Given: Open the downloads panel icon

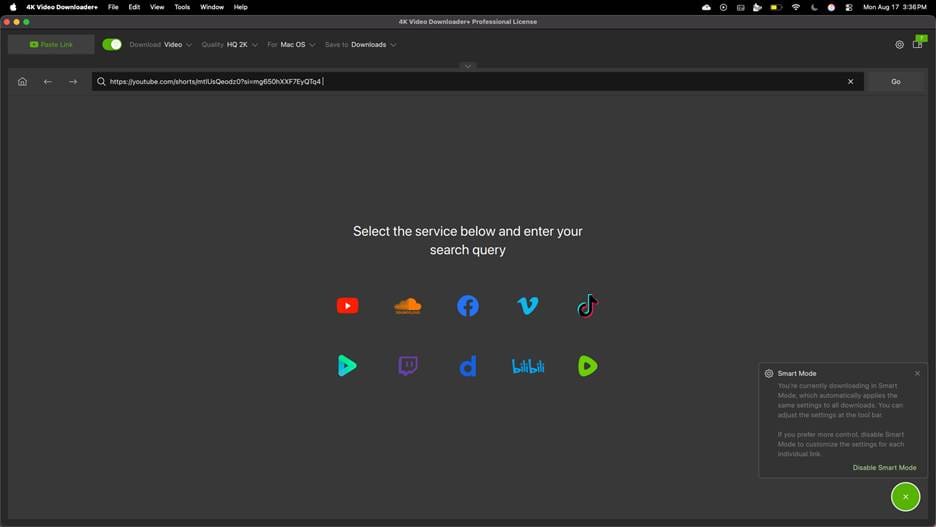Looking at the screenshot, I should click(x=918, y=43).
